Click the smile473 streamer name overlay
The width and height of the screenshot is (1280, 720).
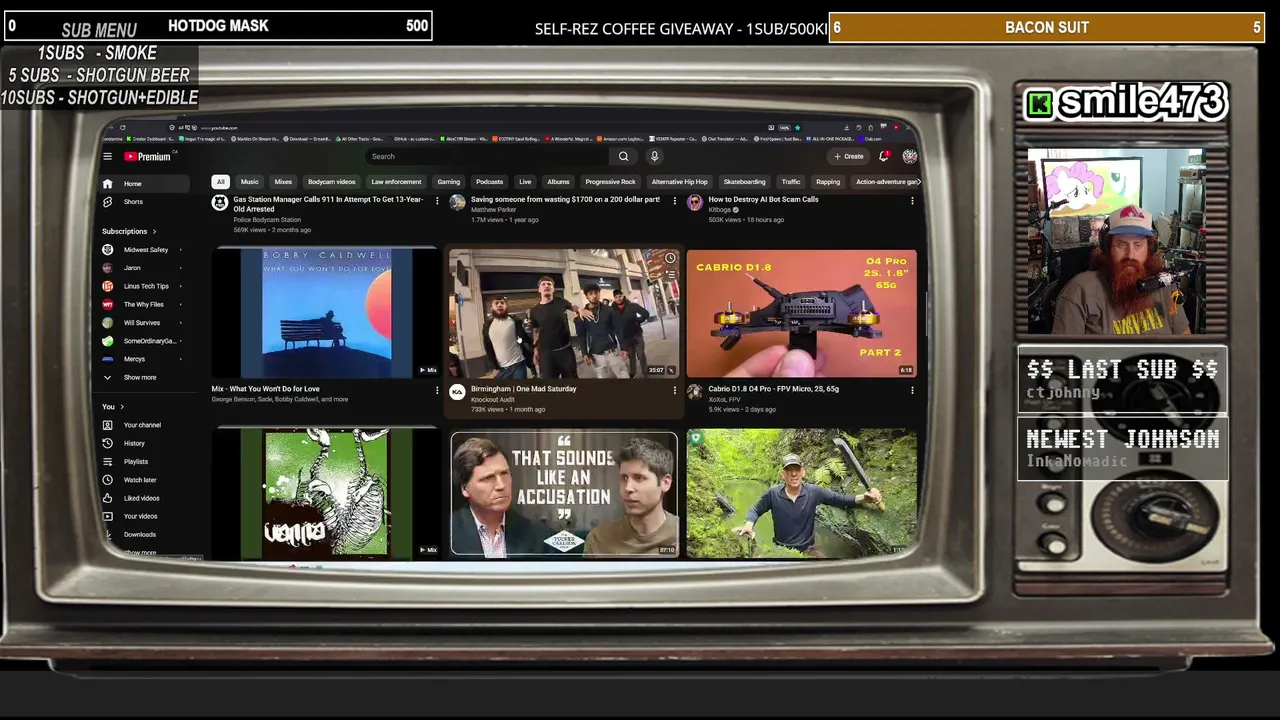point(1126,102)
